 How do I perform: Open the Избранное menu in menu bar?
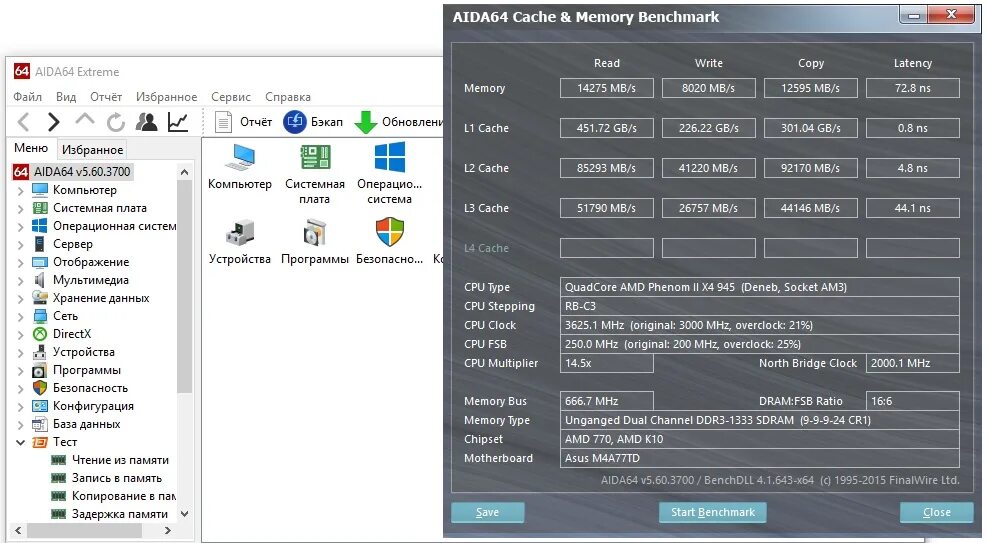[x=167, y=96]
